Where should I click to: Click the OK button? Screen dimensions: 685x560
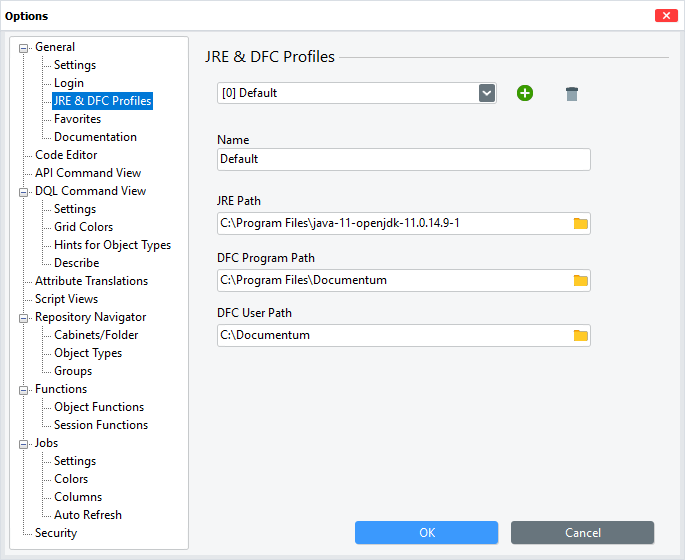[426, 532]
